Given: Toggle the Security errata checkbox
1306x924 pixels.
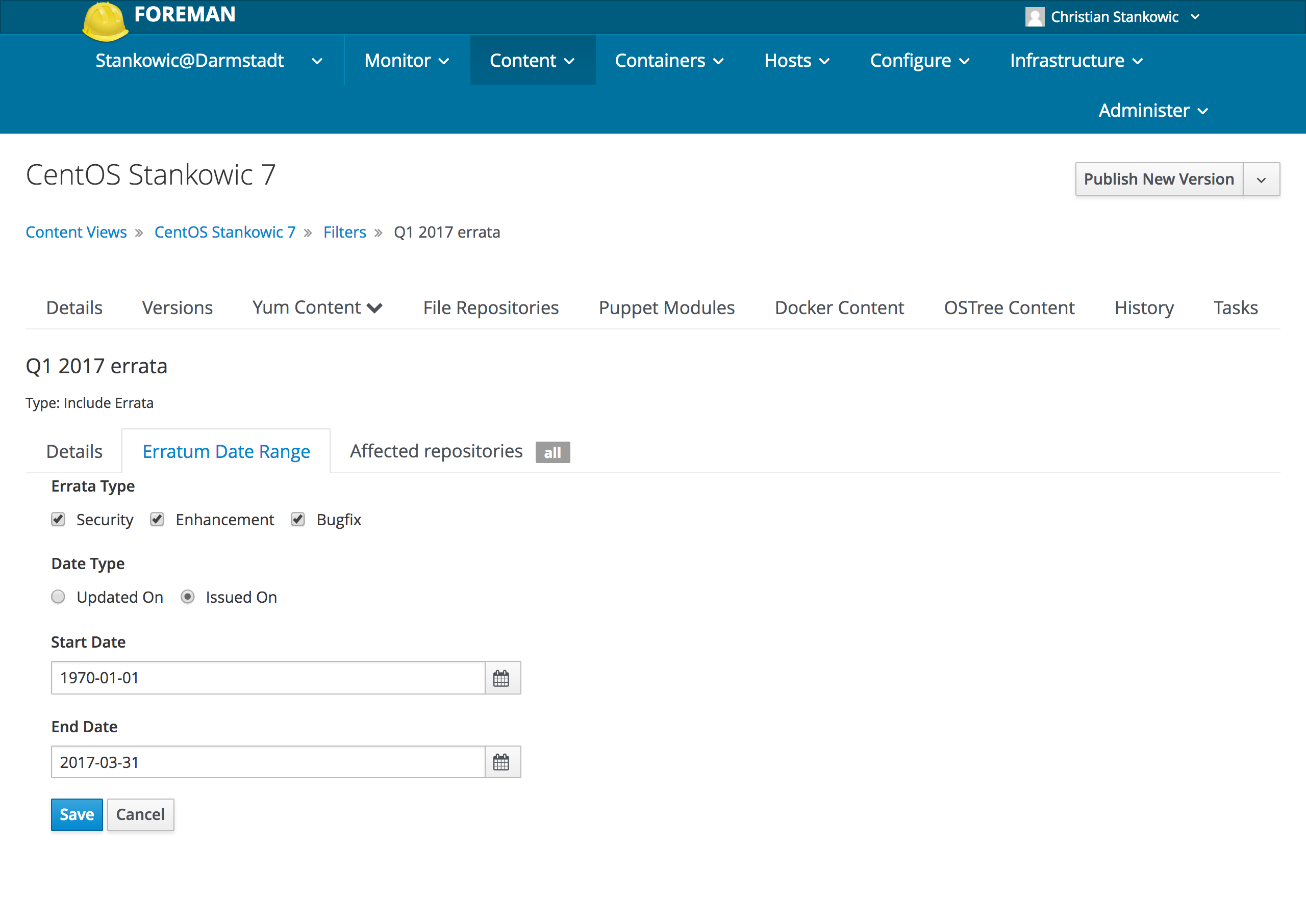Looking at the screenshot, I should [x=58, y=519].
